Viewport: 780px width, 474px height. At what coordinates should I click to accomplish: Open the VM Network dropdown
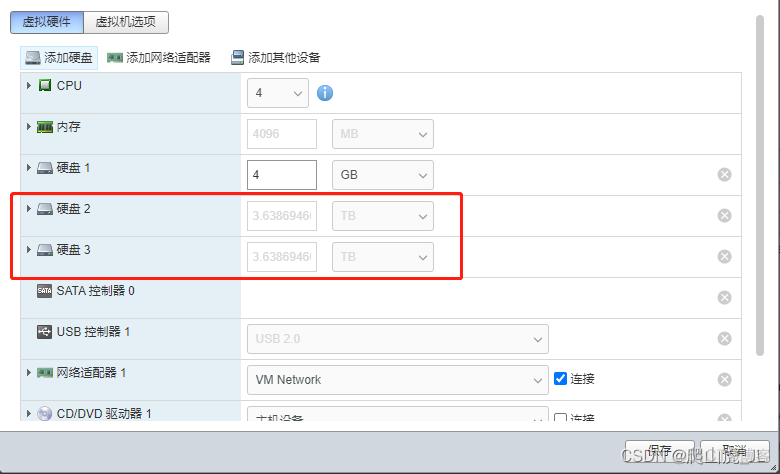point(397,380)
